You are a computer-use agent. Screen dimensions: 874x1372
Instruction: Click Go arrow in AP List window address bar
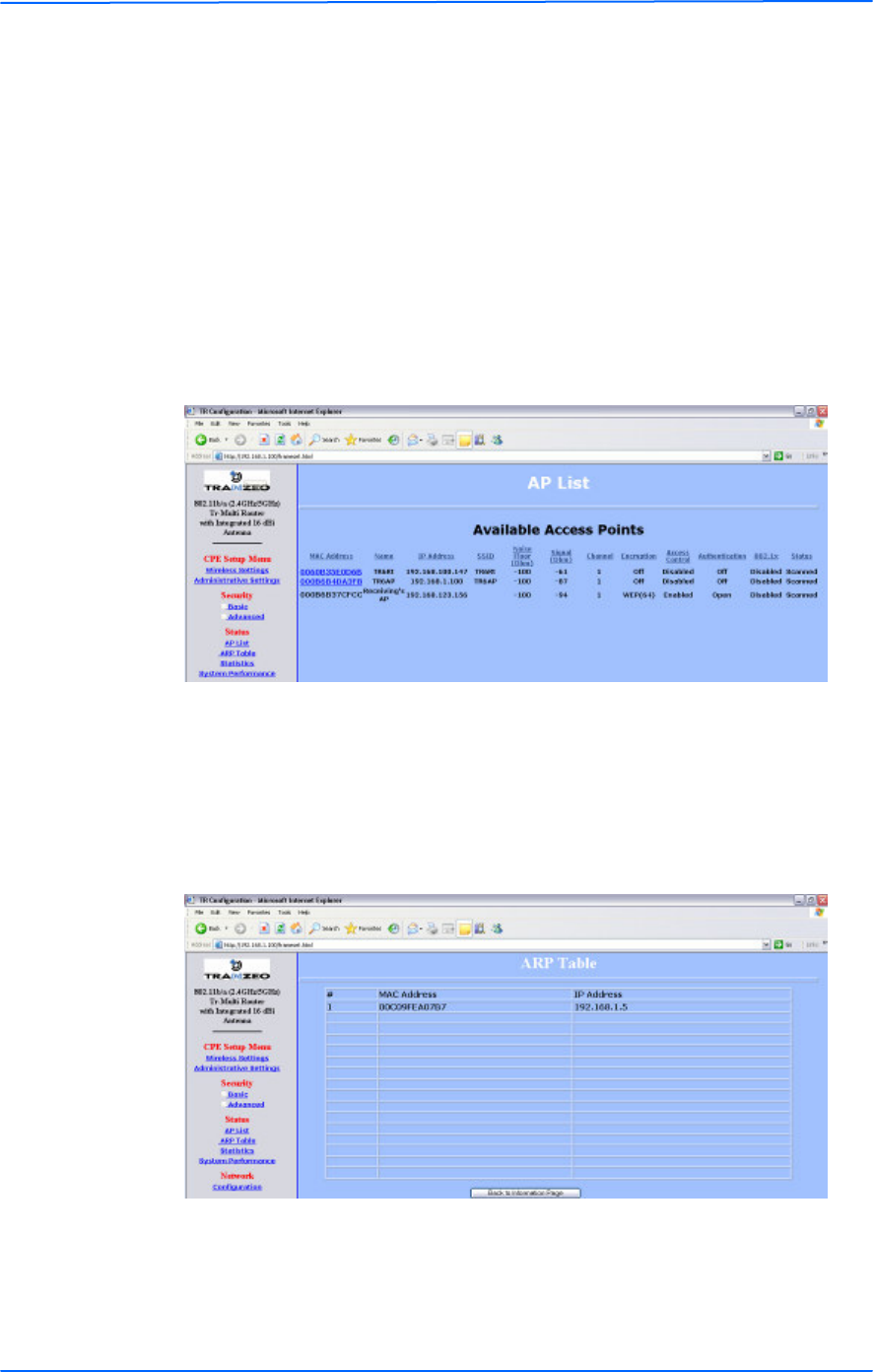coord(778,456)
